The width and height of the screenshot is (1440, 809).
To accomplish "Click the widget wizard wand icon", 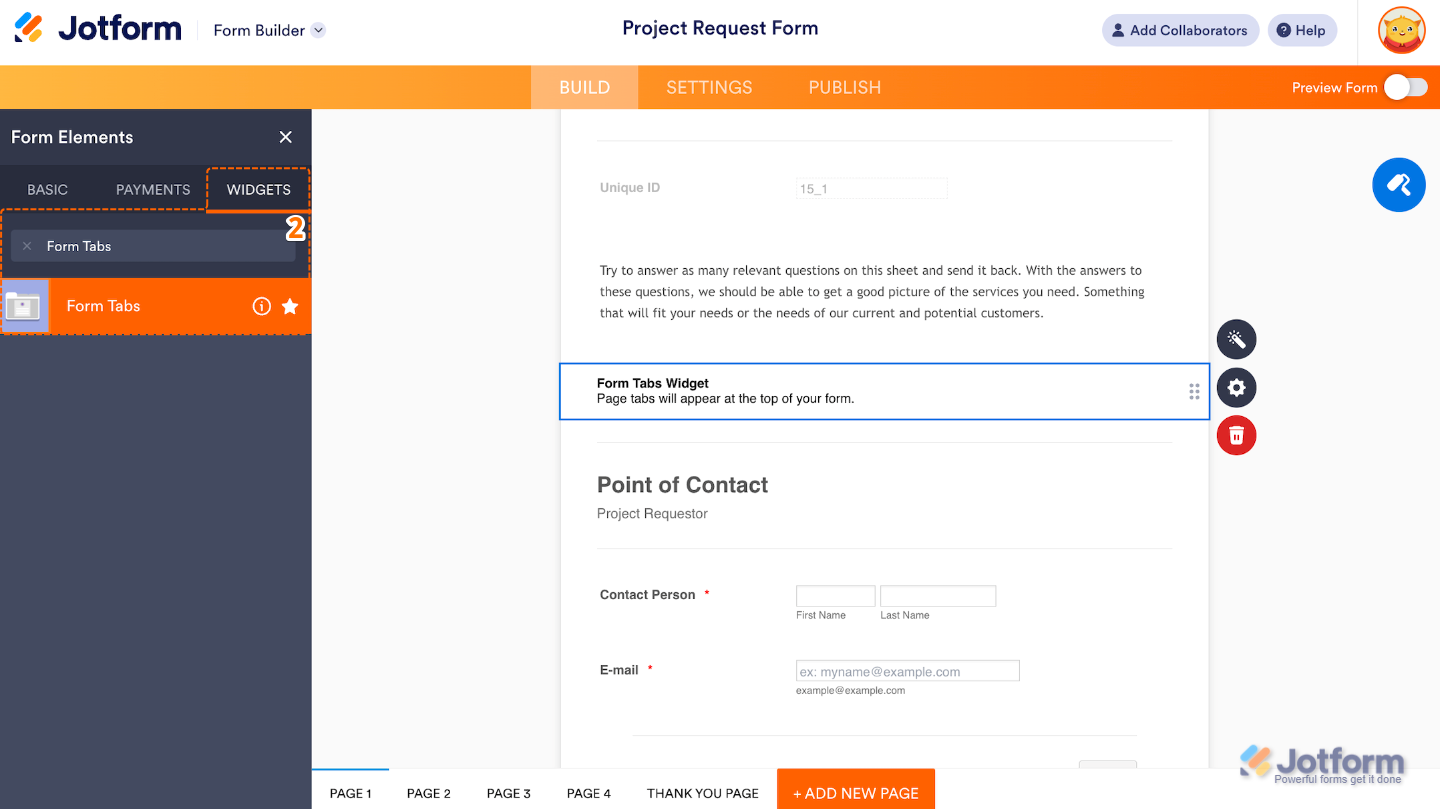I will tap(1236, 340).
